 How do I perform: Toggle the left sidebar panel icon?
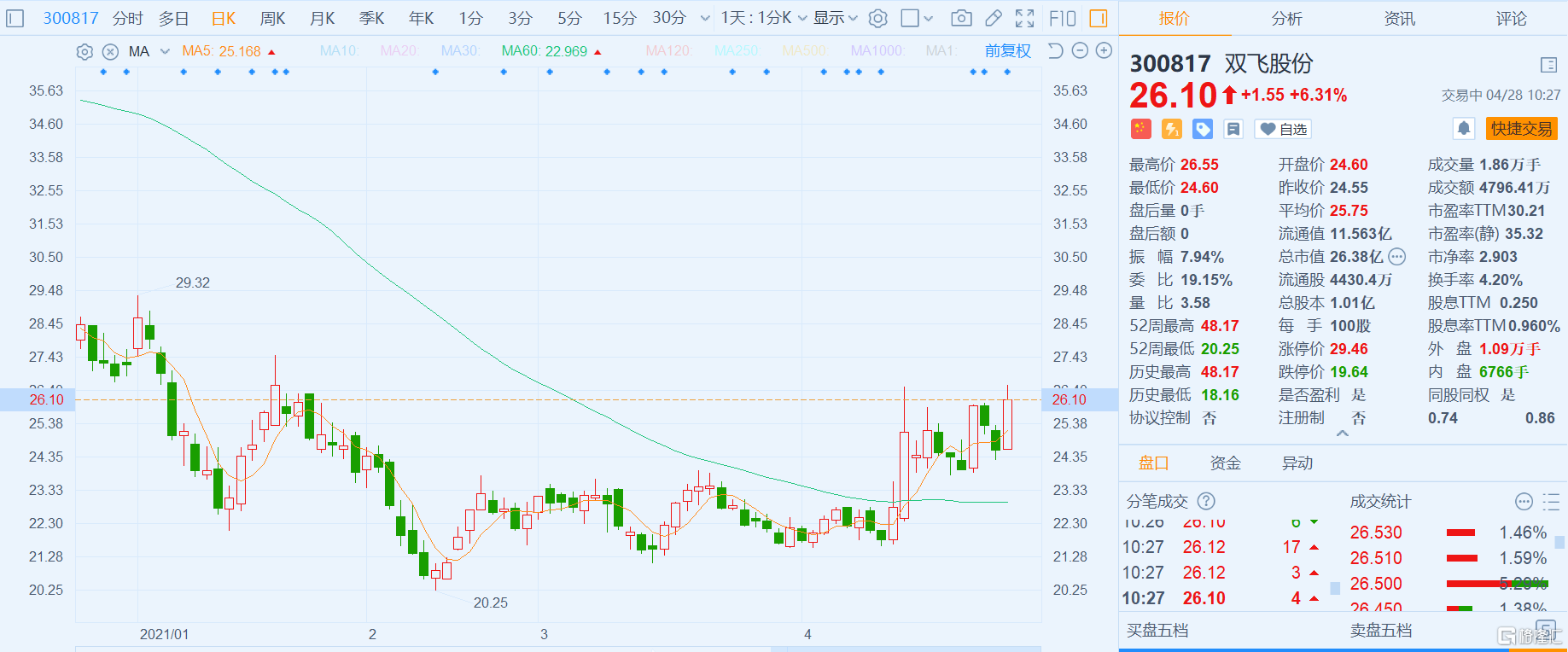click(x=15, y=18)
